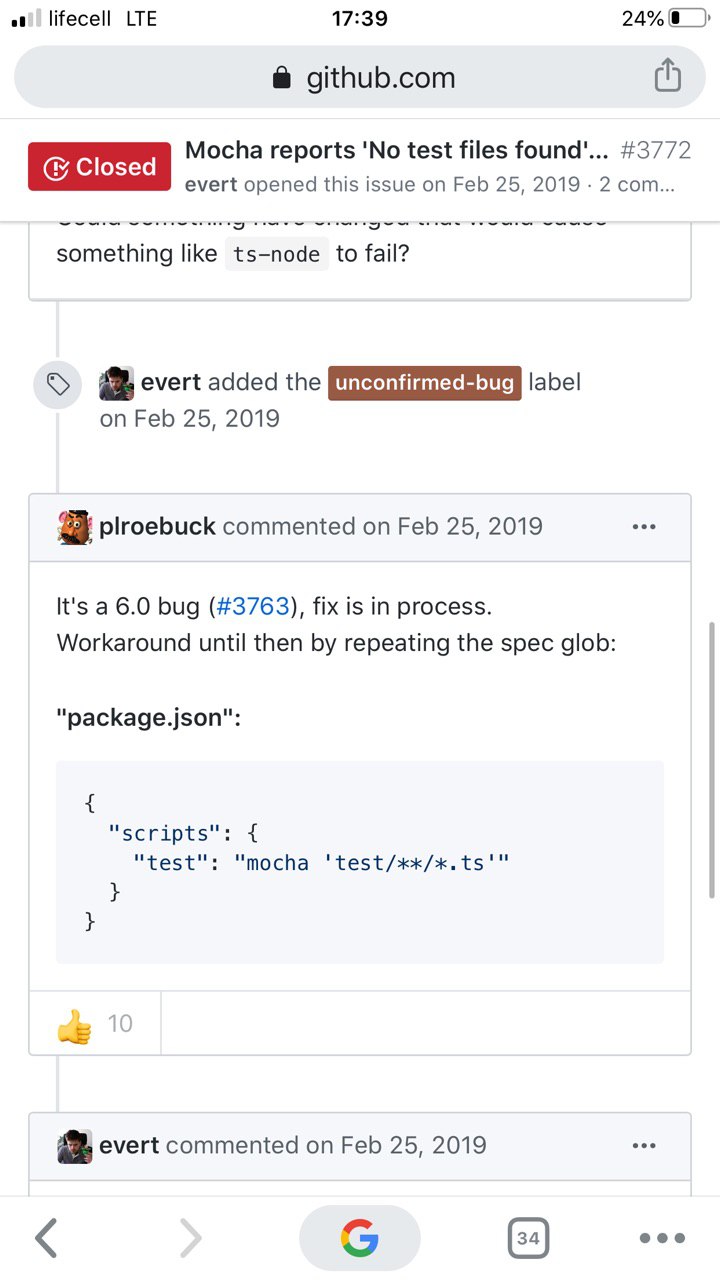Tap evert's avatar in label event
Viewport: 720px width, 1280px height.
[116, 383]
